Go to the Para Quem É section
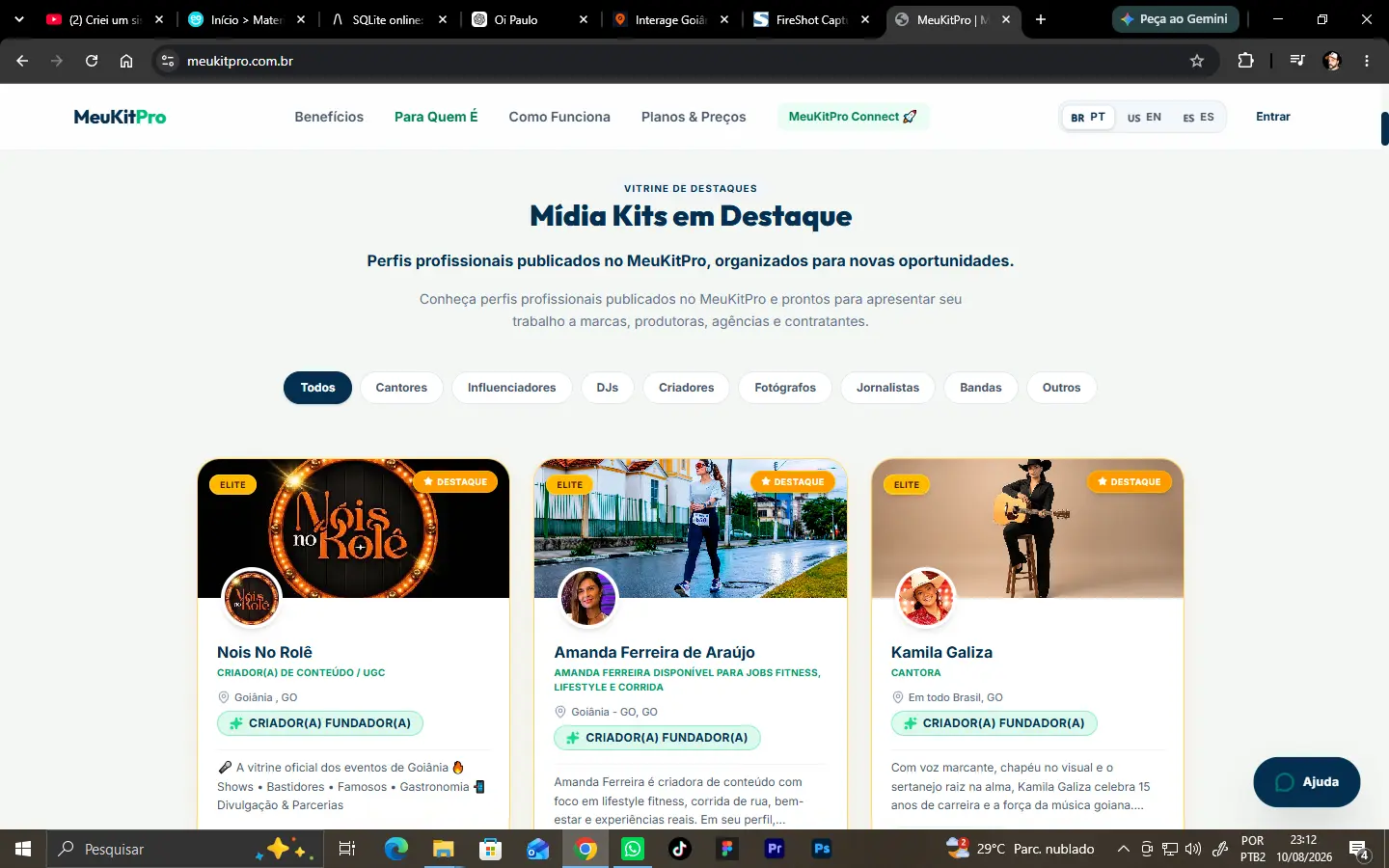This screenshot has height=868, width=1389. coord(436,117)
